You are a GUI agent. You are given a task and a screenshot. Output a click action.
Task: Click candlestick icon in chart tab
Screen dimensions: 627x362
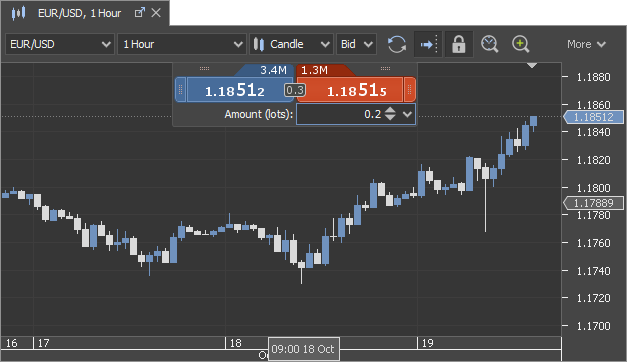point(18,13)
